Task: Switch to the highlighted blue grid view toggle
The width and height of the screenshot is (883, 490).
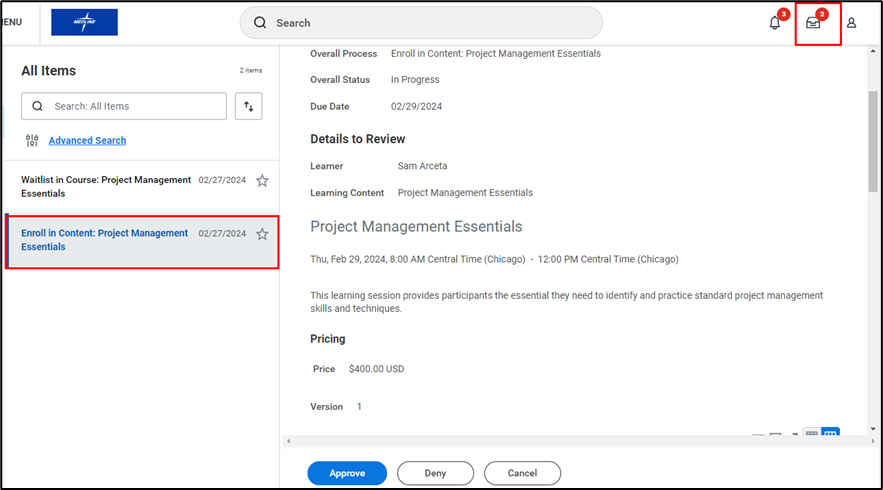Action: click(x=830, y=435)
